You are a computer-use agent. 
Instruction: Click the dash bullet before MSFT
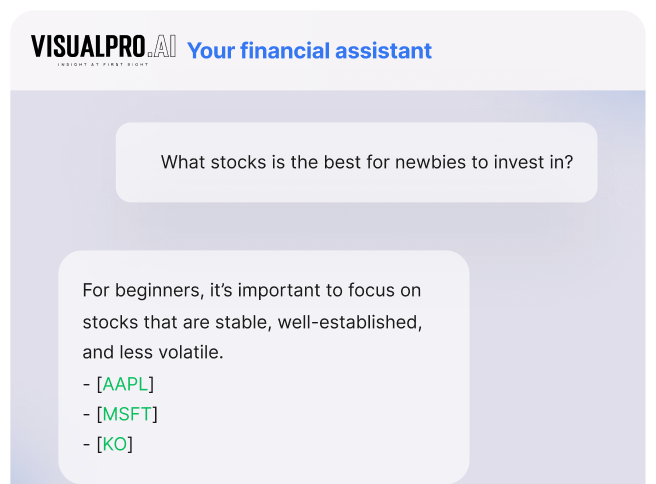[87, 415]
